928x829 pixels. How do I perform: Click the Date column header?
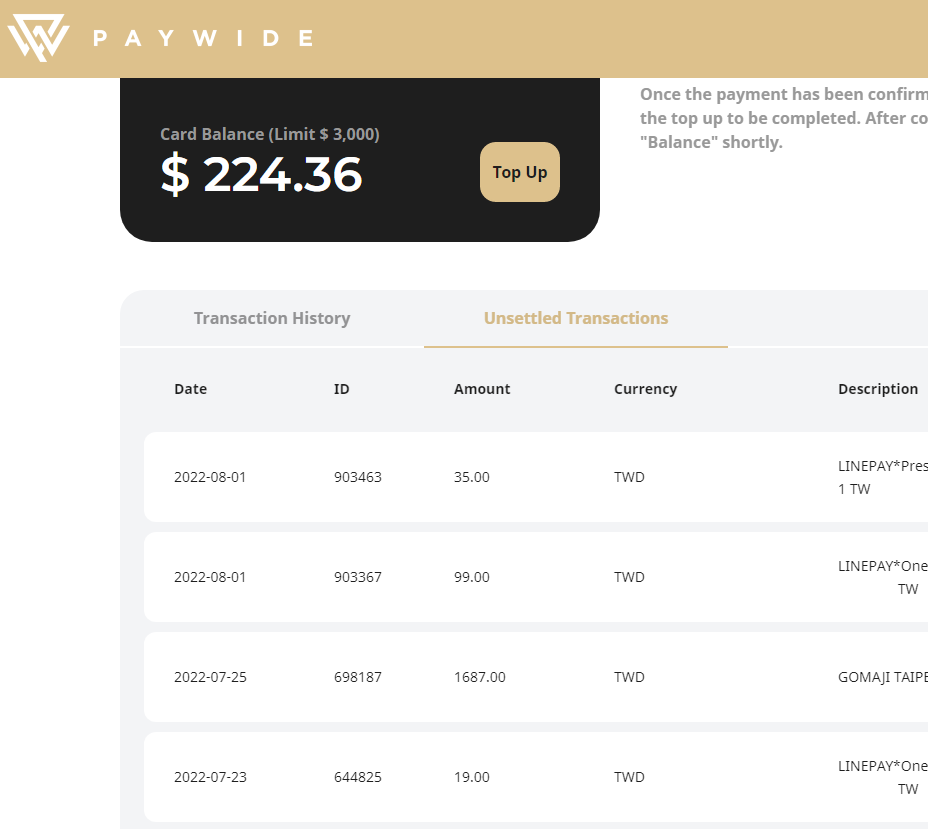coord(191,389)
